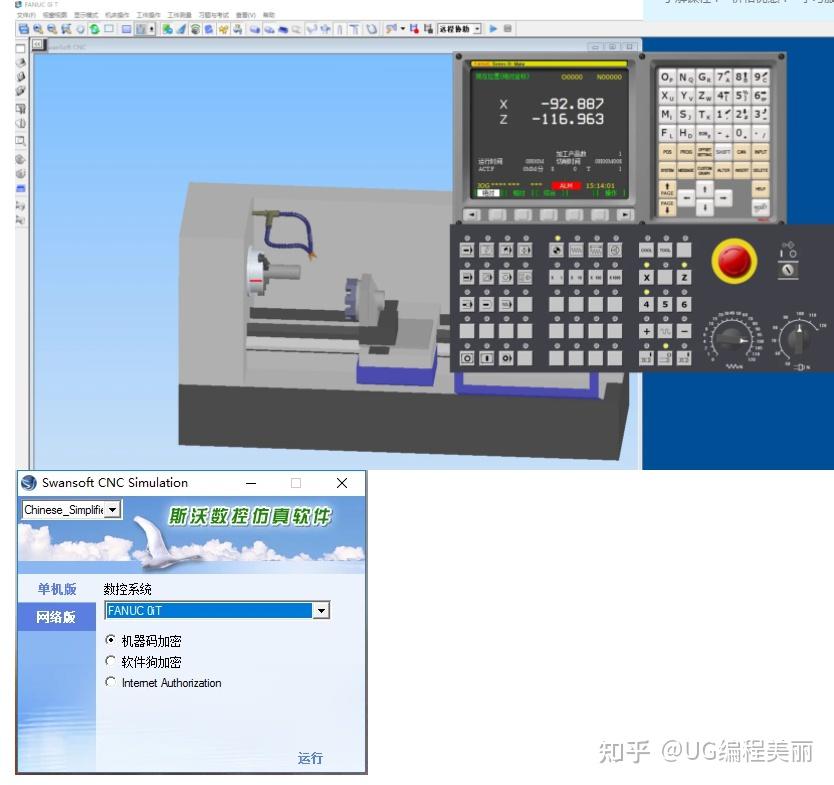Open the 帮助 menu
The image size is (834, 785).
[x=269, y=15]
